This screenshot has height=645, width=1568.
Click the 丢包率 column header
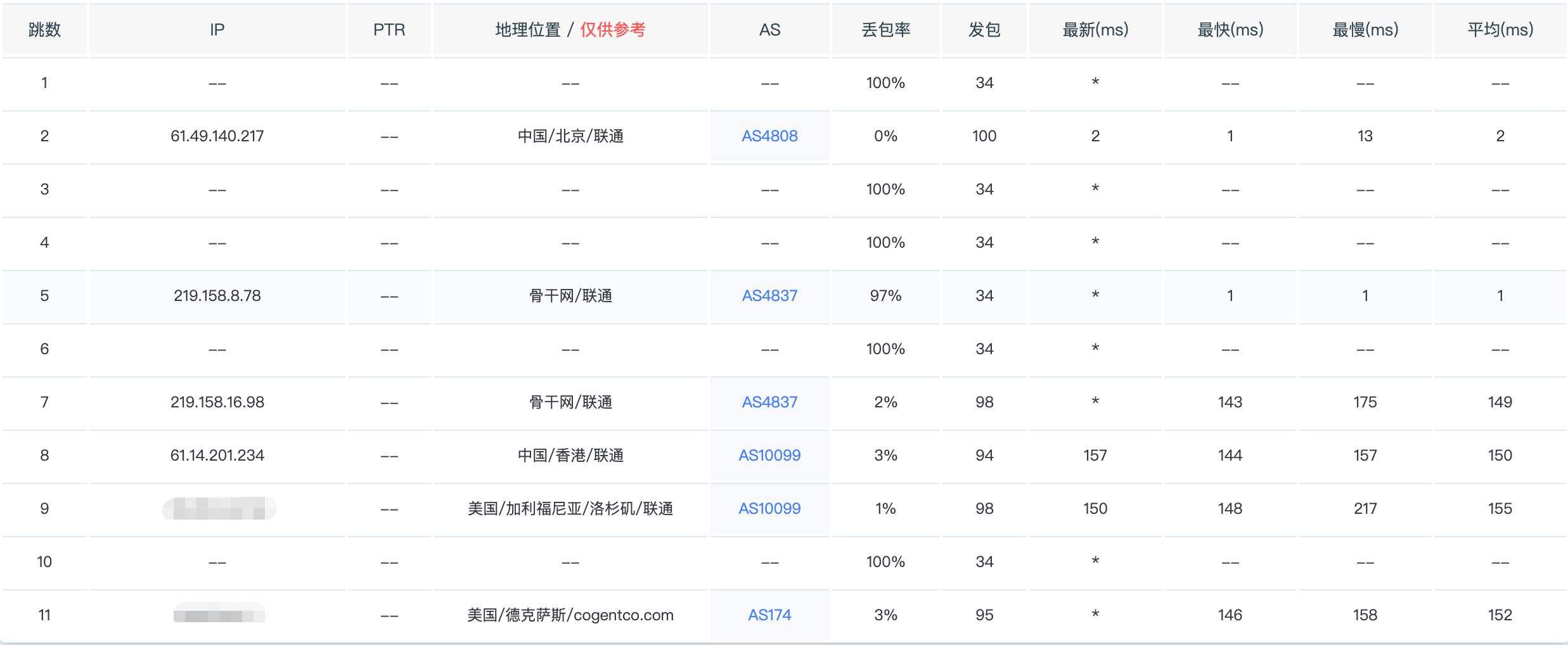885,30
